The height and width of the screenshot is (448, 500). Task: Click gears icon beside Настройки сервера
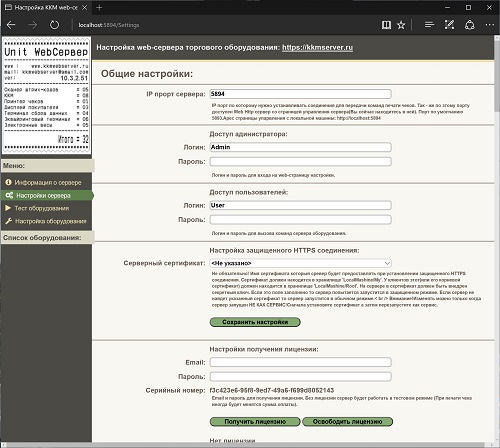[x=9, y=195]
